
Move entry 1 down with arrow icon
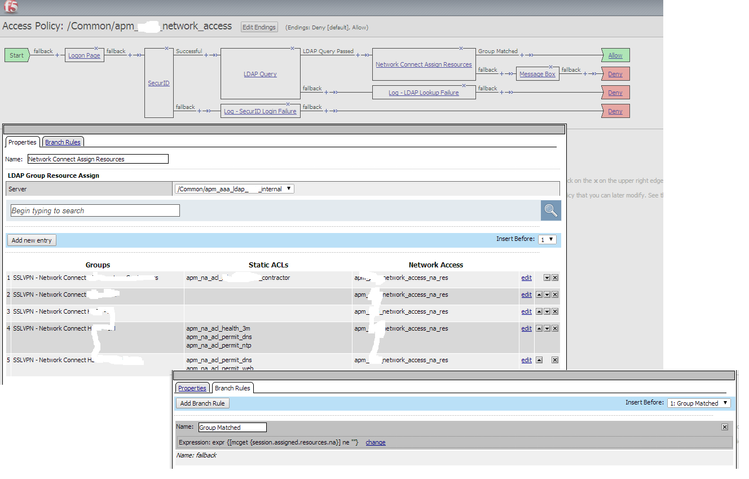pos(547,277)
